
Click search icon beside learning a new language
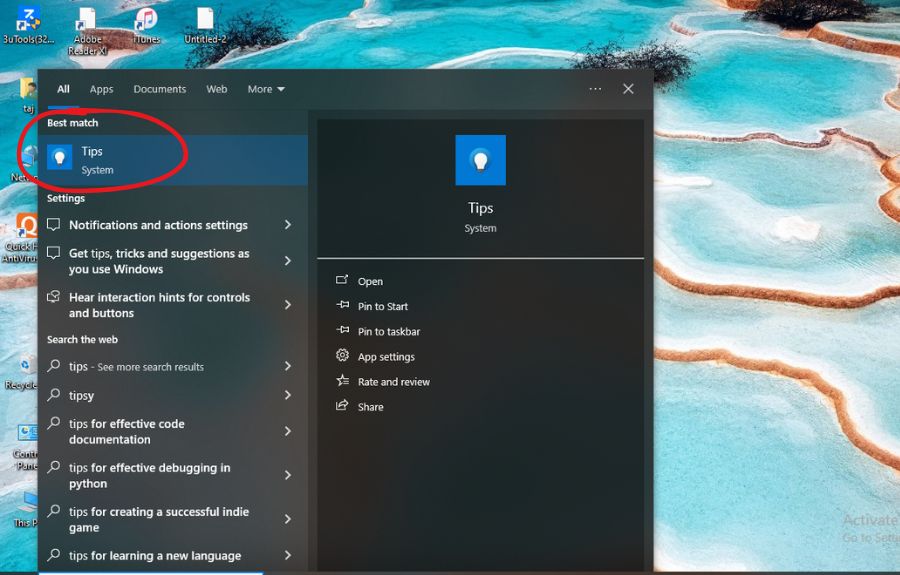tap(53, 555)
